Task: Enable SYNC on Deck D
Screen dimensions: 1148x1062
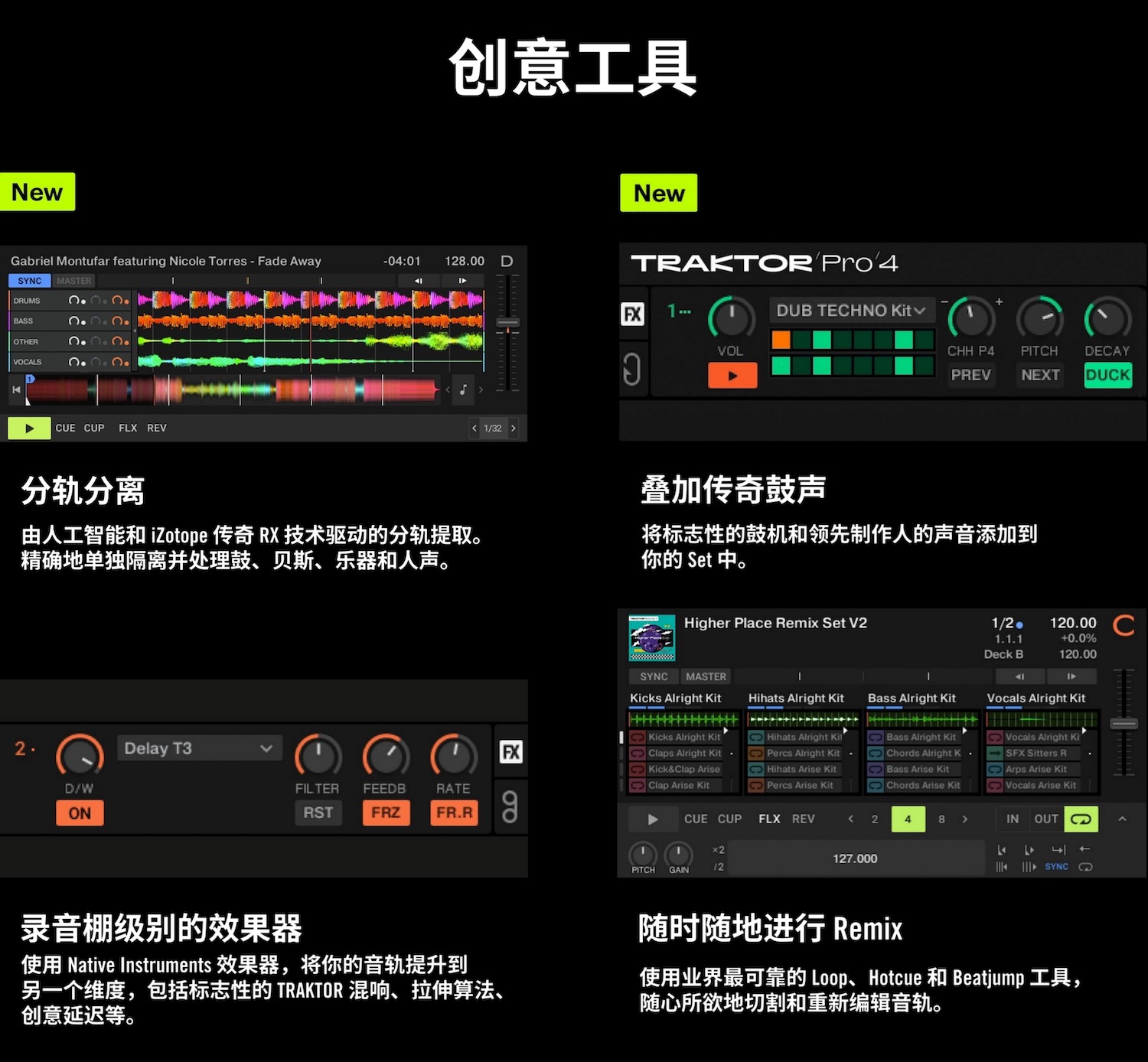Action: point(28,280)
